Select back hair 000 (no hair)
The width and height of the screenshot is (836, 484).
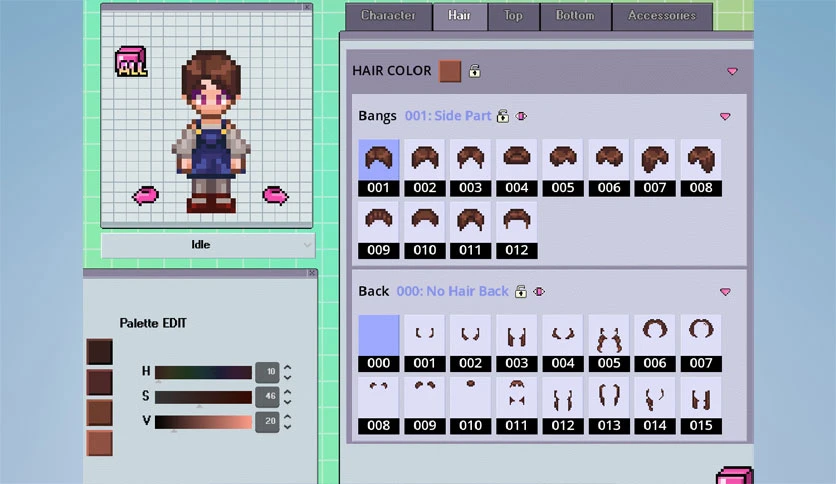[x=379, y=343]
